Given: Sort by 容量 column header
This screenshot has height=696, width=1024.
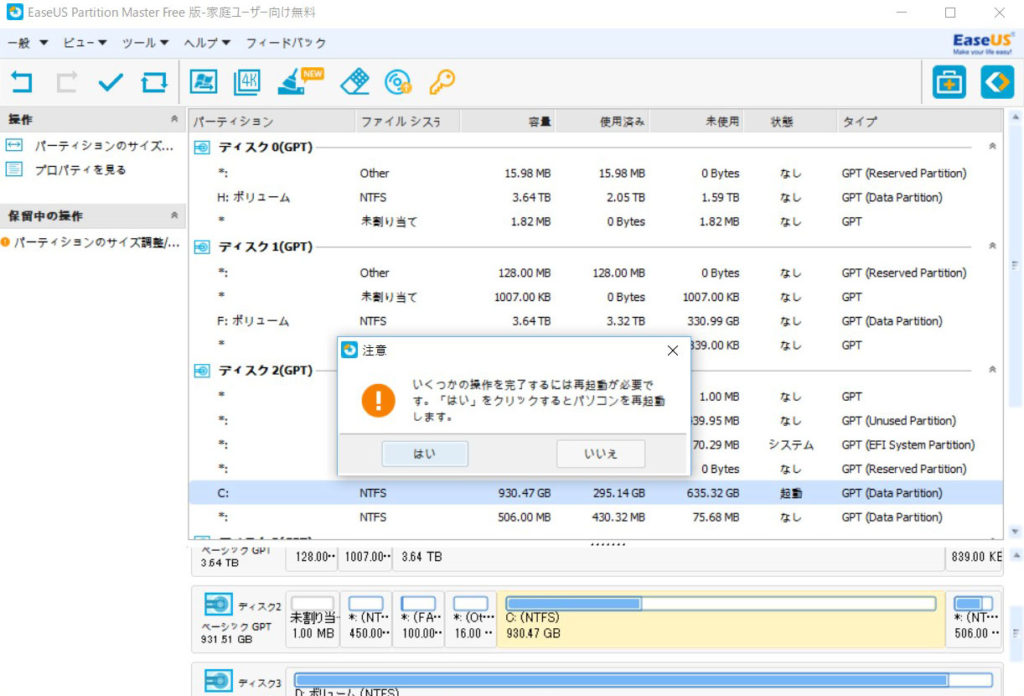Looking at the screenshot, I should pyautogui.click(x=508, y=121).
